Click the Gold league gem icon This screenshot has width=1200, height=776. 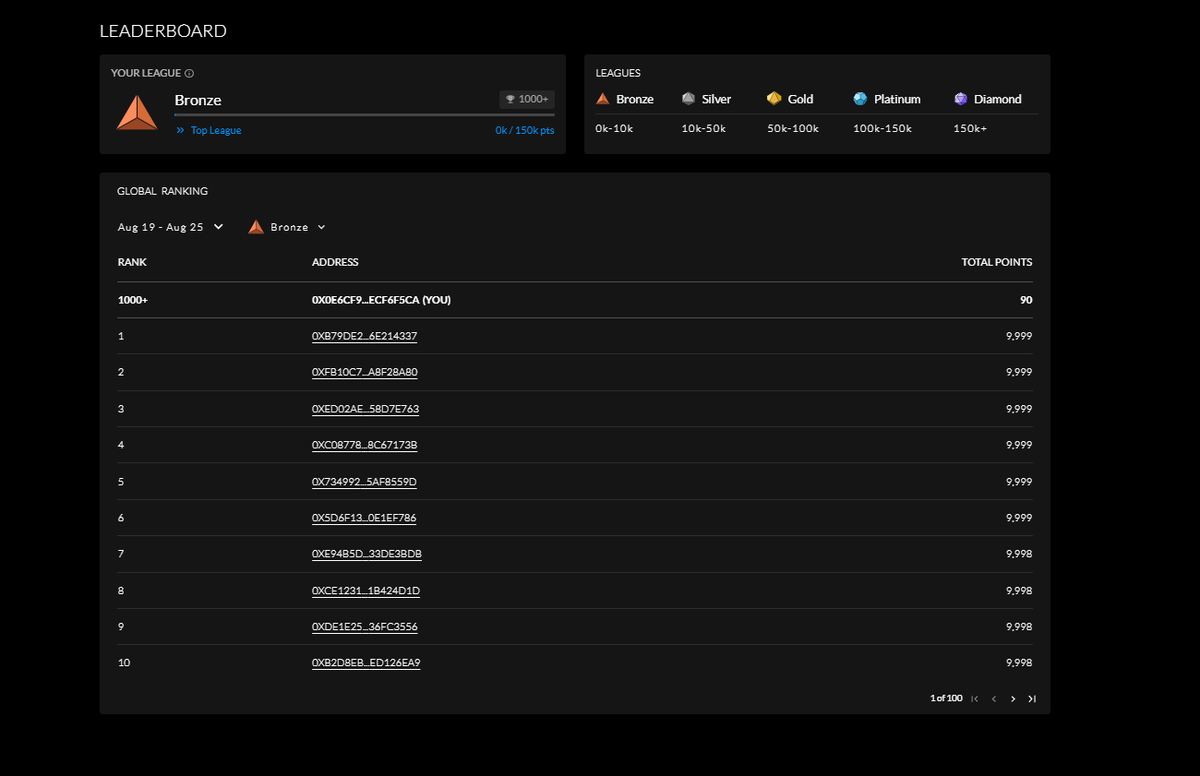[x=774, y=99]
